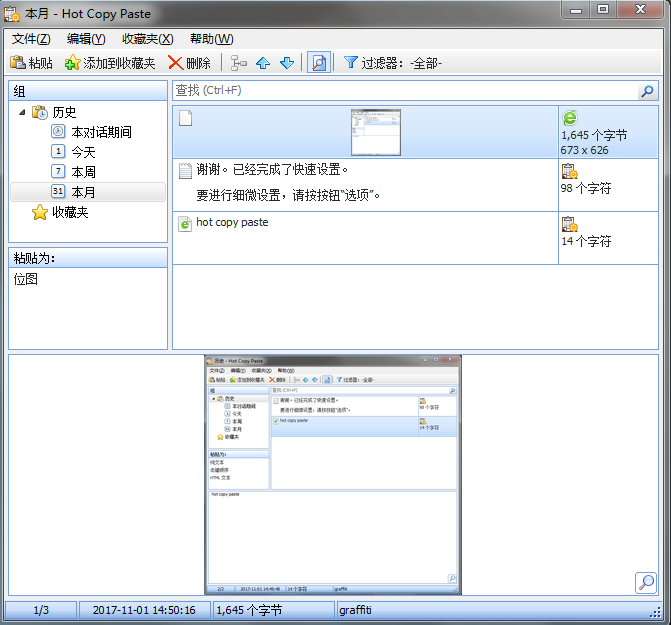Click the 2017-11-01 14:50:16 timestamp in status bar
671x625 pixels.
pyautogui.click(x=144, y=610)
